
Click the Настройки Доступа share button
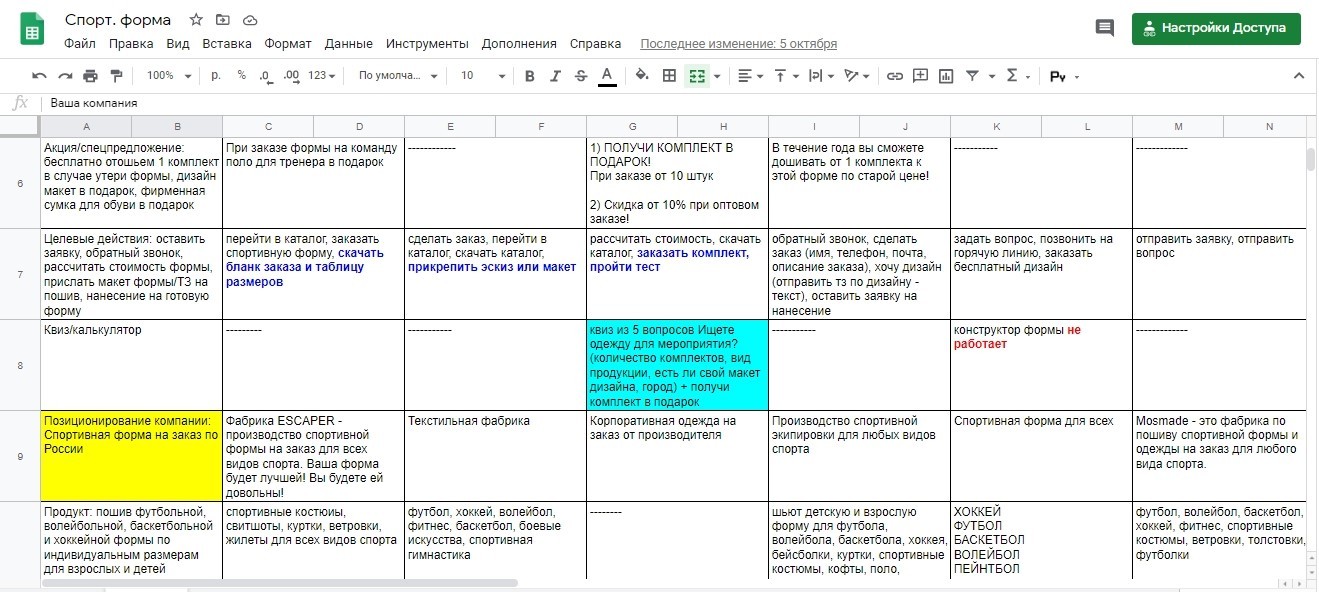point(1216,28)
